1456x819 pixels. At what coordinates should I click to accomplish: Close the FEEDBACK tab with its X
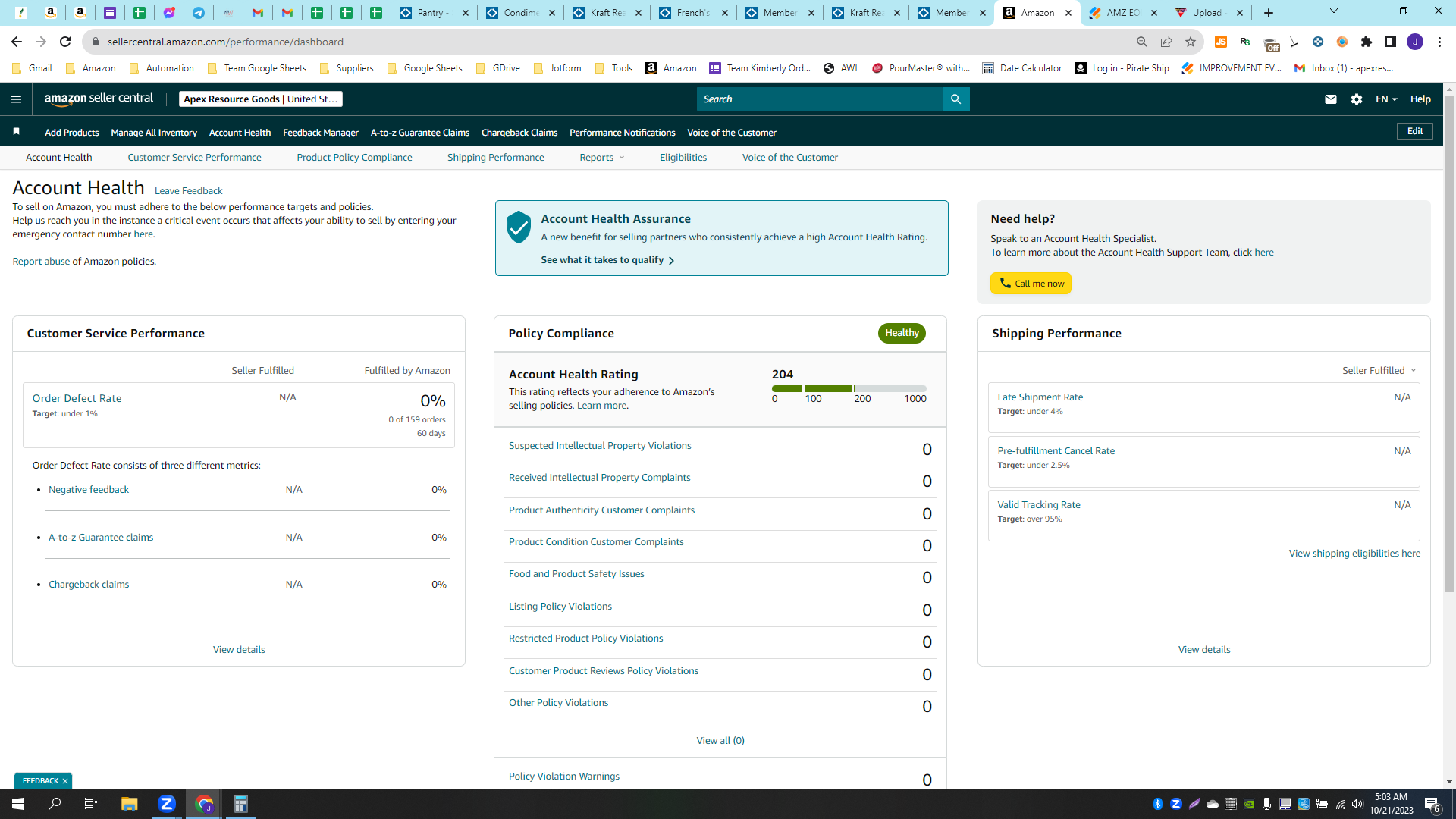tap(65, 781)
